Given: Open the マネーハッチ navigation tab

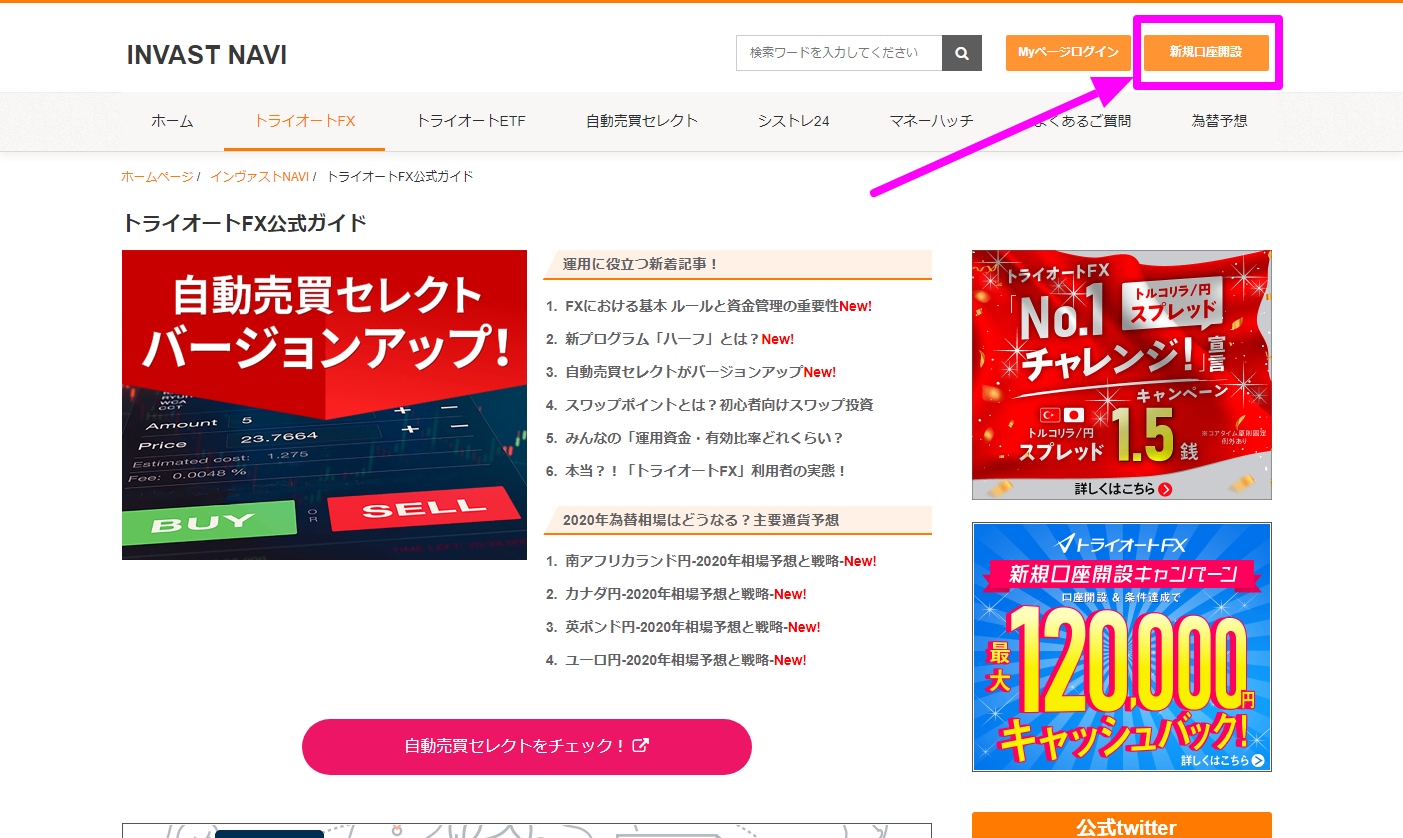Looking at the screenshot, I should point(931,121).
